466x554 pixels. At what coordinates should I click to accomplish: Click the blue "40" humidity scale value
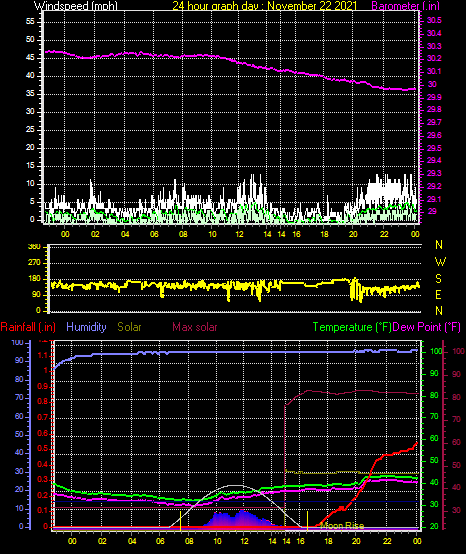(19, 453)
